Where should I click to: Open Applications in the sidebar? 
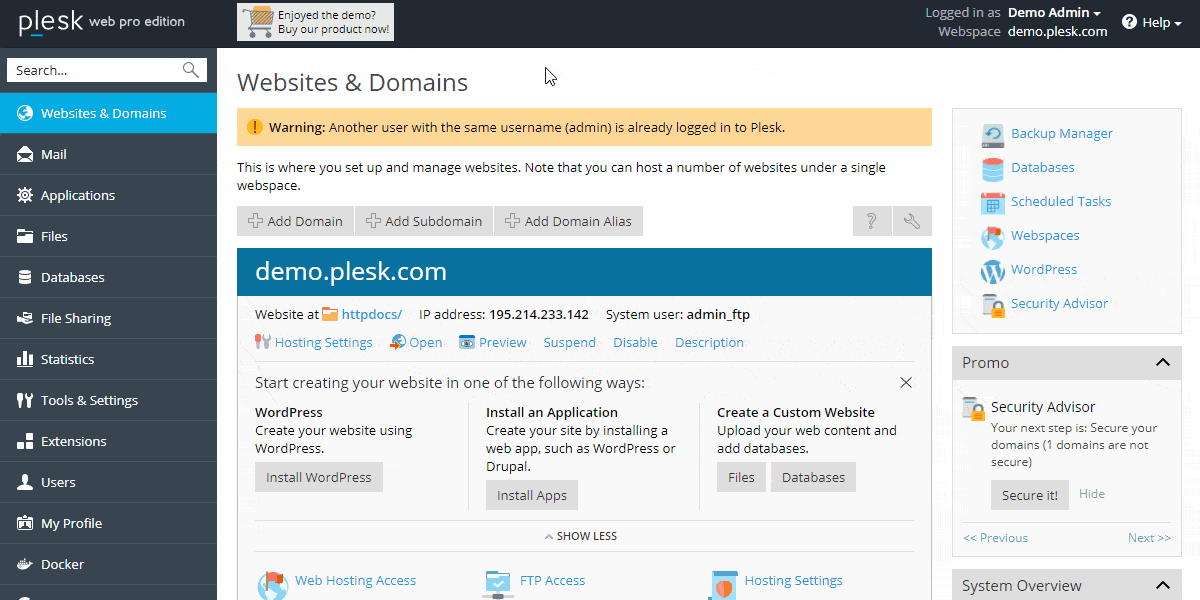108,195
